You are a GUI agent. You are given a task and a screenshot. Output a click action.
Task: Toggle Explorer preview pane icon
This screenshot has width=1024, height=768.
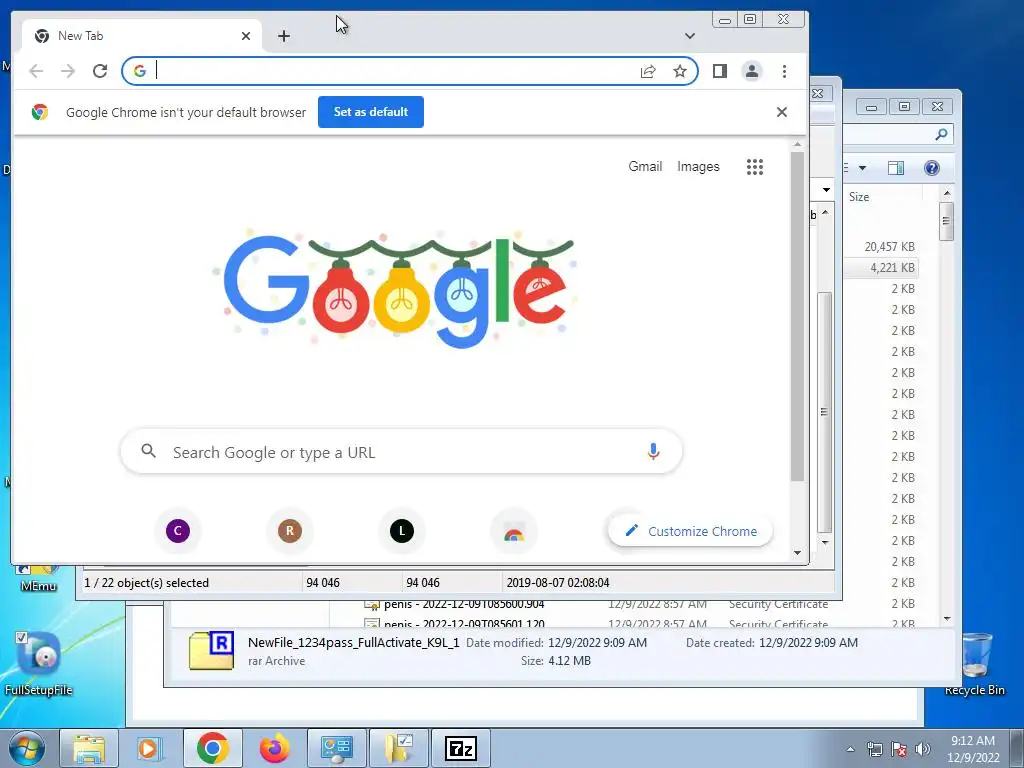[896, 168]
